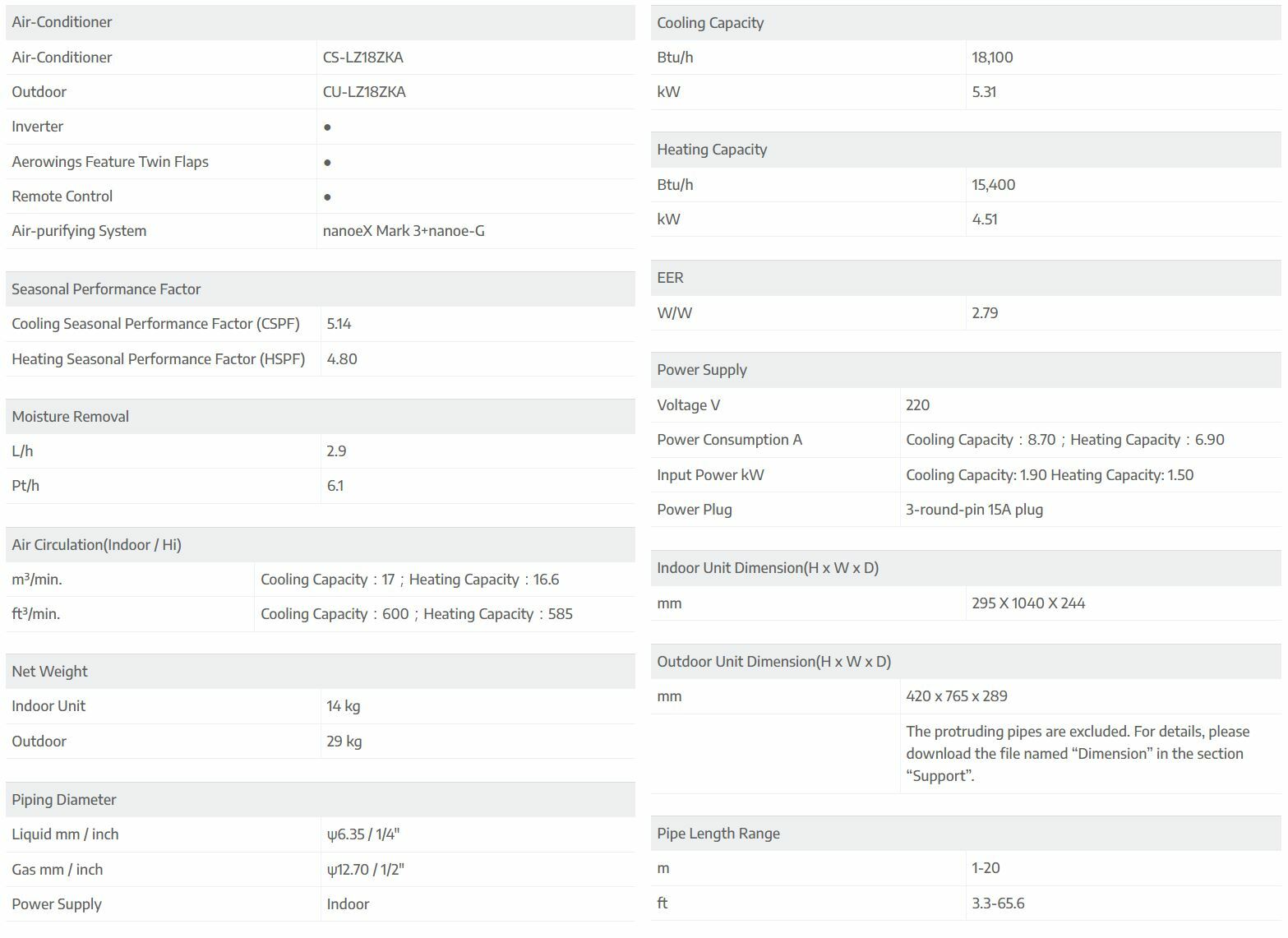Click the Net Weight section header
Viewport: 1288px width, 938px height.
coord(50,672)
